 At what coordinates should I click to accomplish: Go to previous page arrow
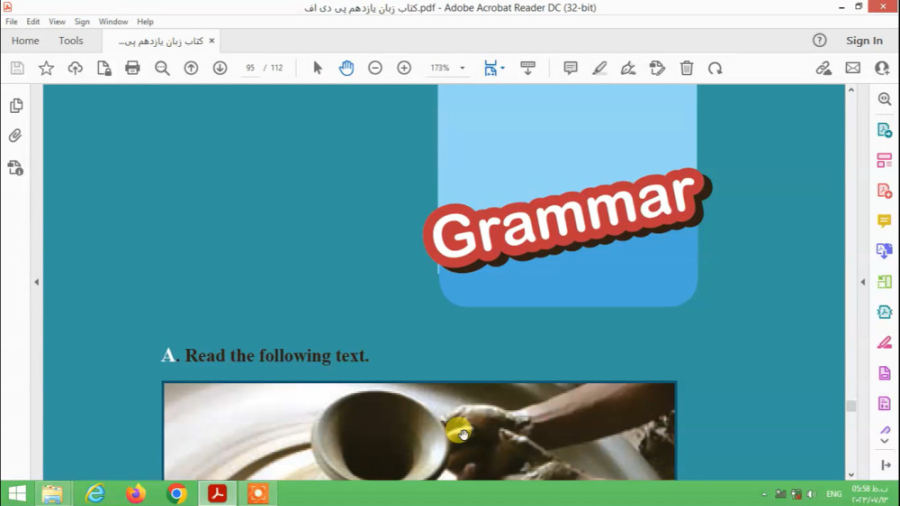click(x=191, y=68)
